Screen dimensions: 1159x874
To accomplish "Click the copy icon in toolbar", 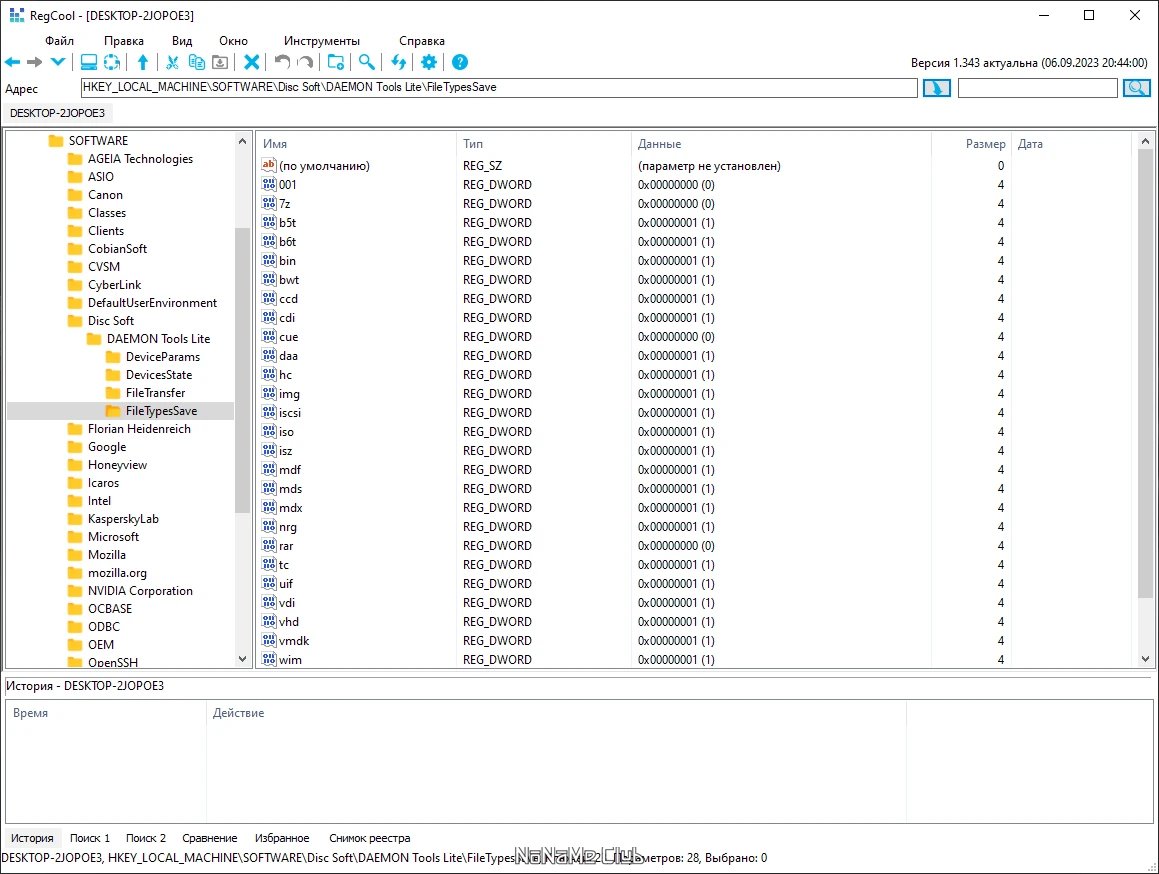I will 196,62.
